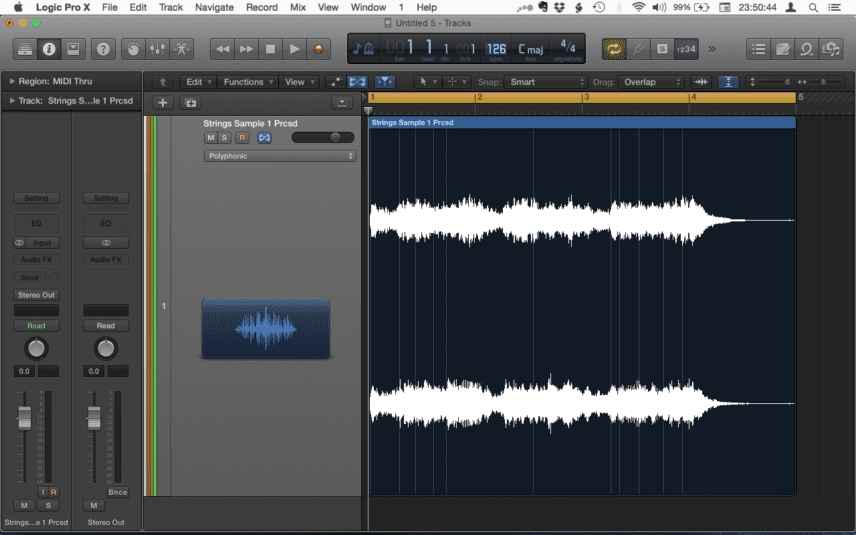The image size is (856, 535).
Task: Open the Mixer faders icon
Action: 157,49
